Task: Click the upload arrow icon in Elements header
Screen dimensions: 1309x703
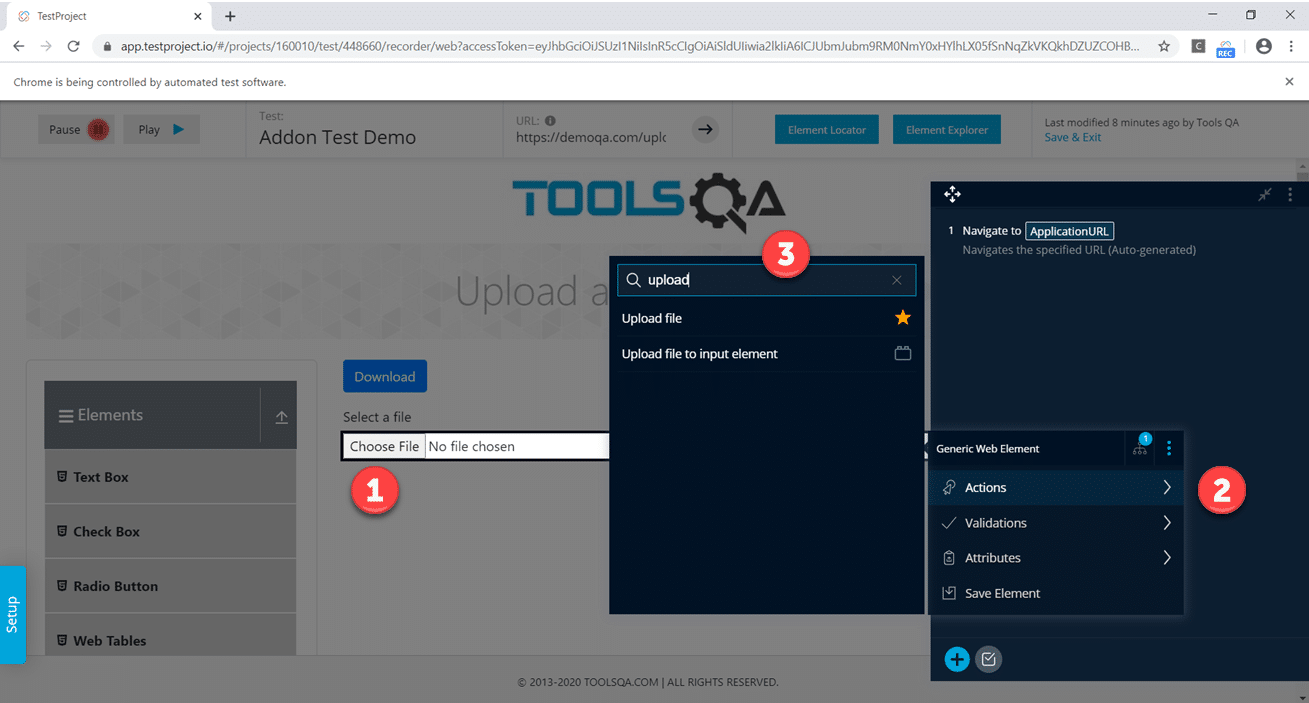Action: point(281,417)
